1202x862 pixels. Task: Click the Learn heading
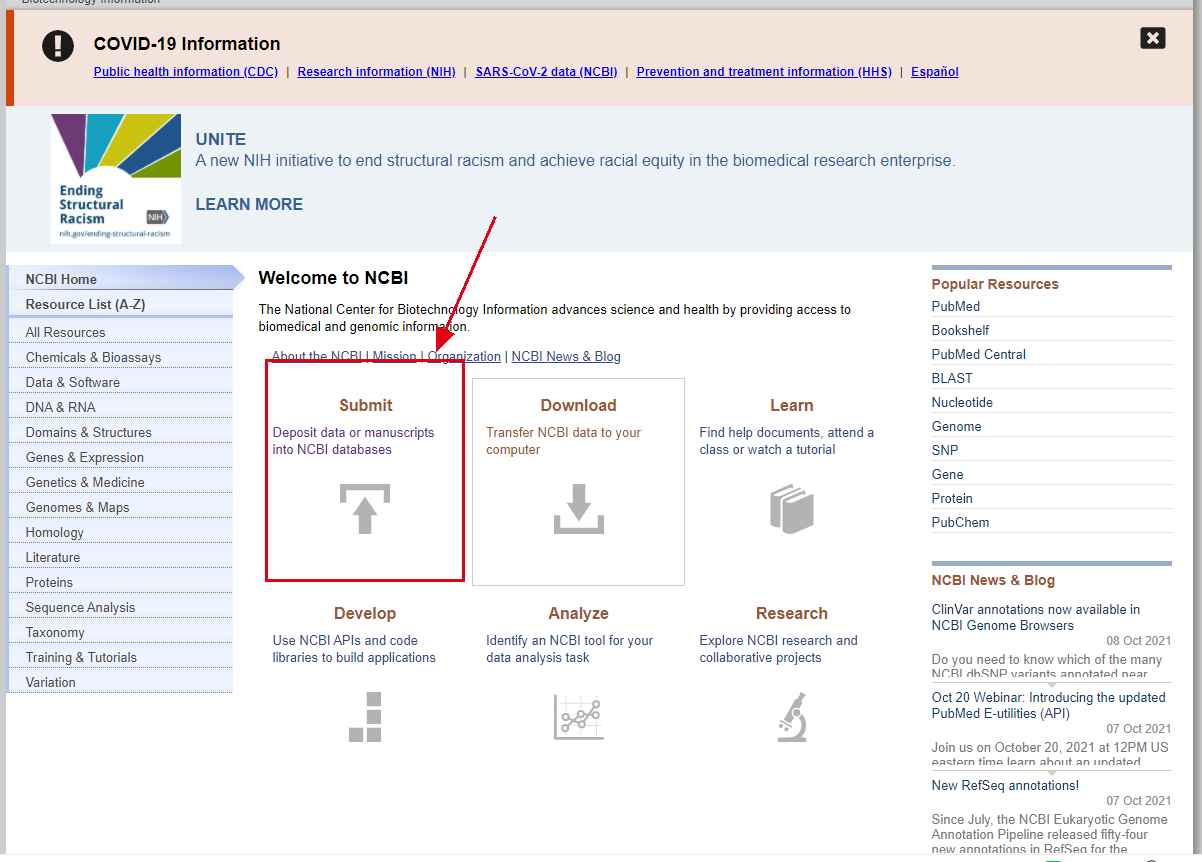(792, 405)
